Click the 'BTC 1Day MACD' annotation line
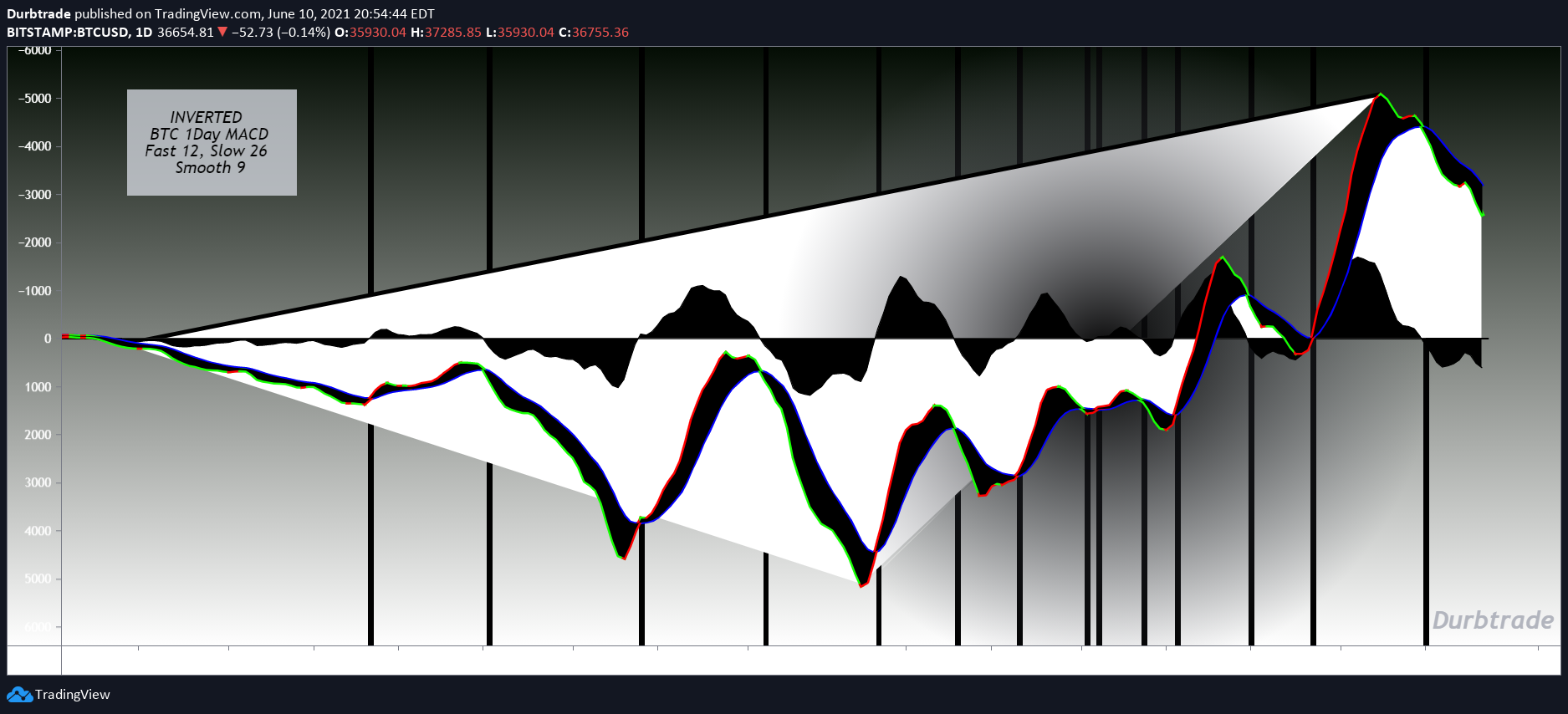 [x=209, y=134]
